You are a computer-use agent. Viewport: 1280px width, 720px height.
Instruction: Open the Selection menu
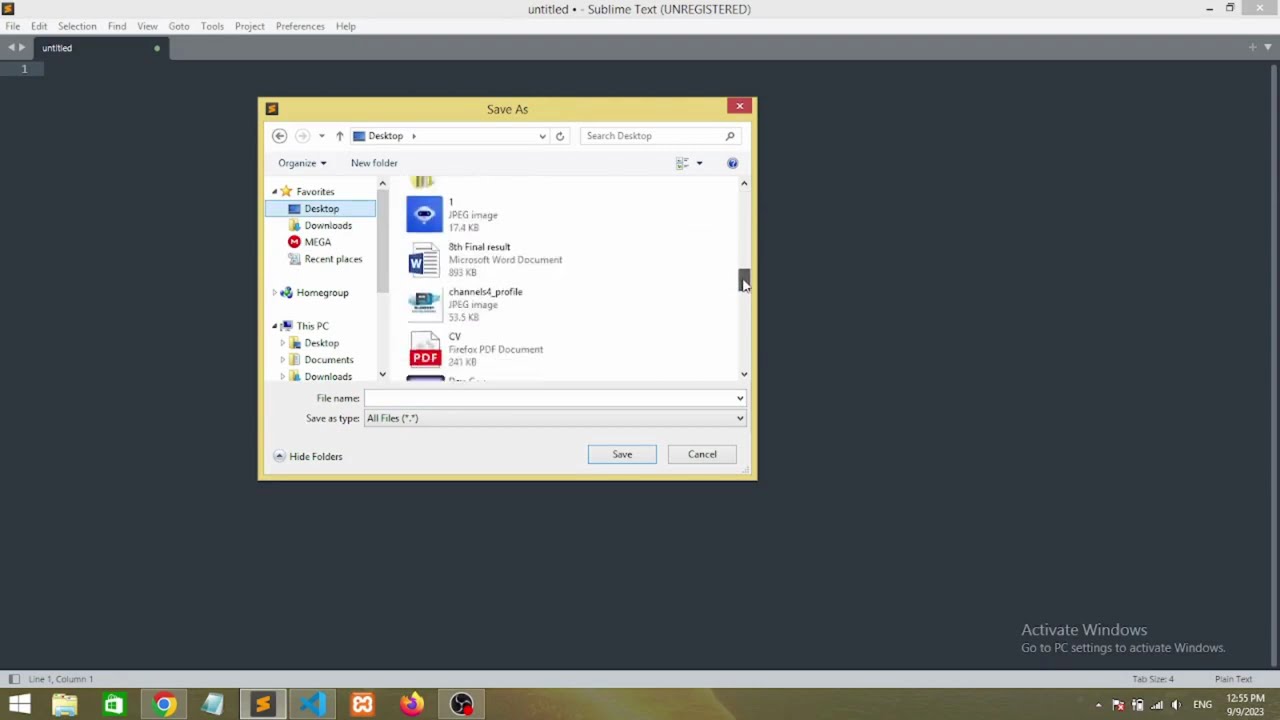click(x=77, y=26)
